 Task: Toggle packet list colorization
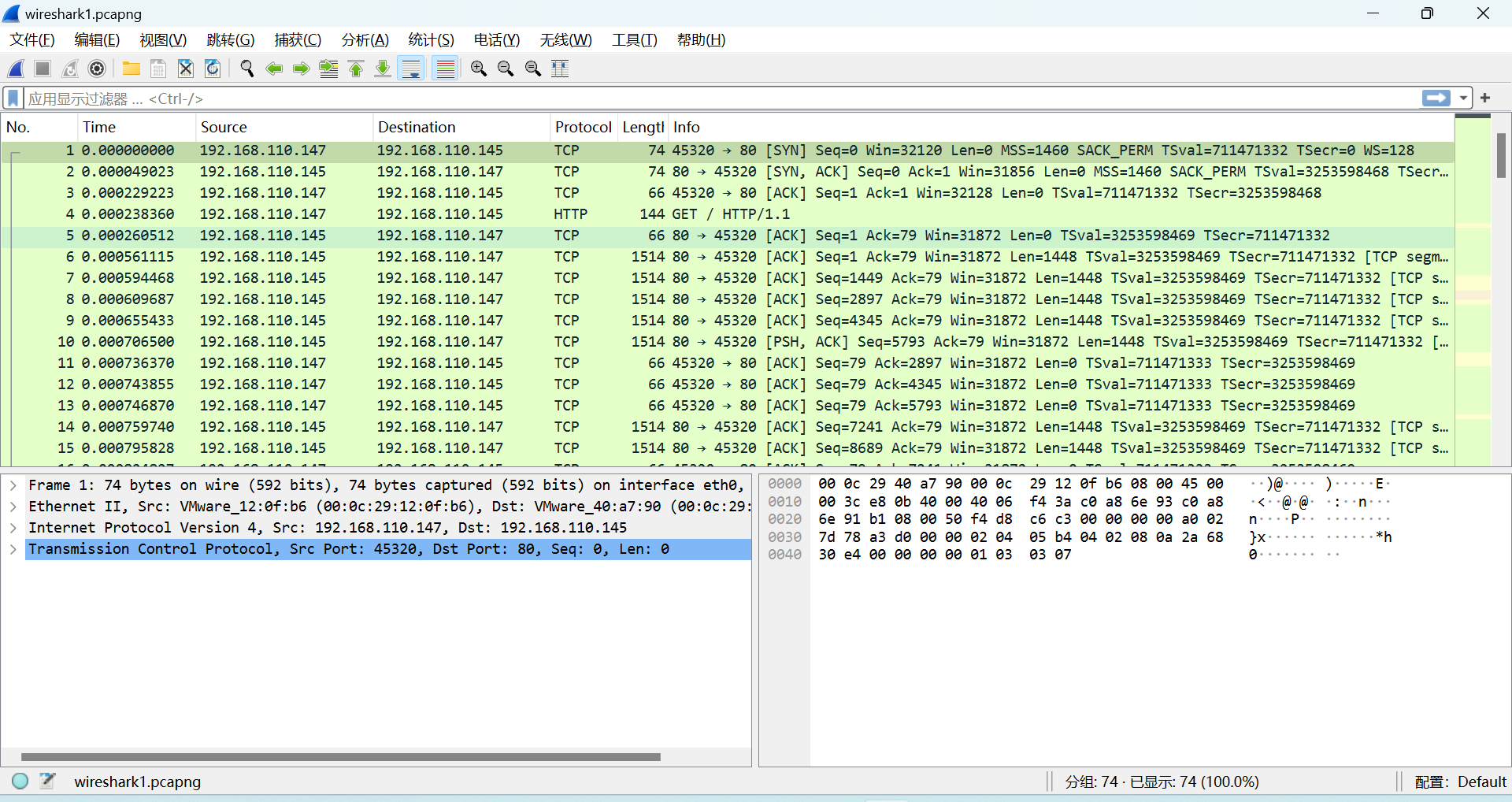(446, 69)
